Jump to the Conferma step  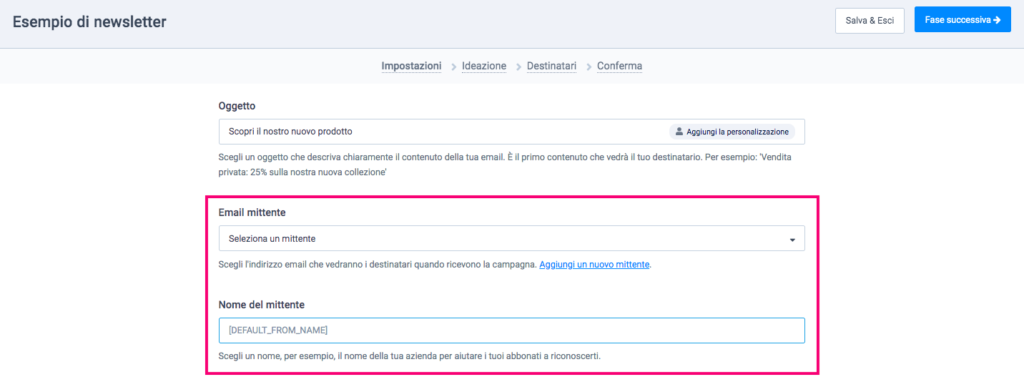tap(619, 66)
